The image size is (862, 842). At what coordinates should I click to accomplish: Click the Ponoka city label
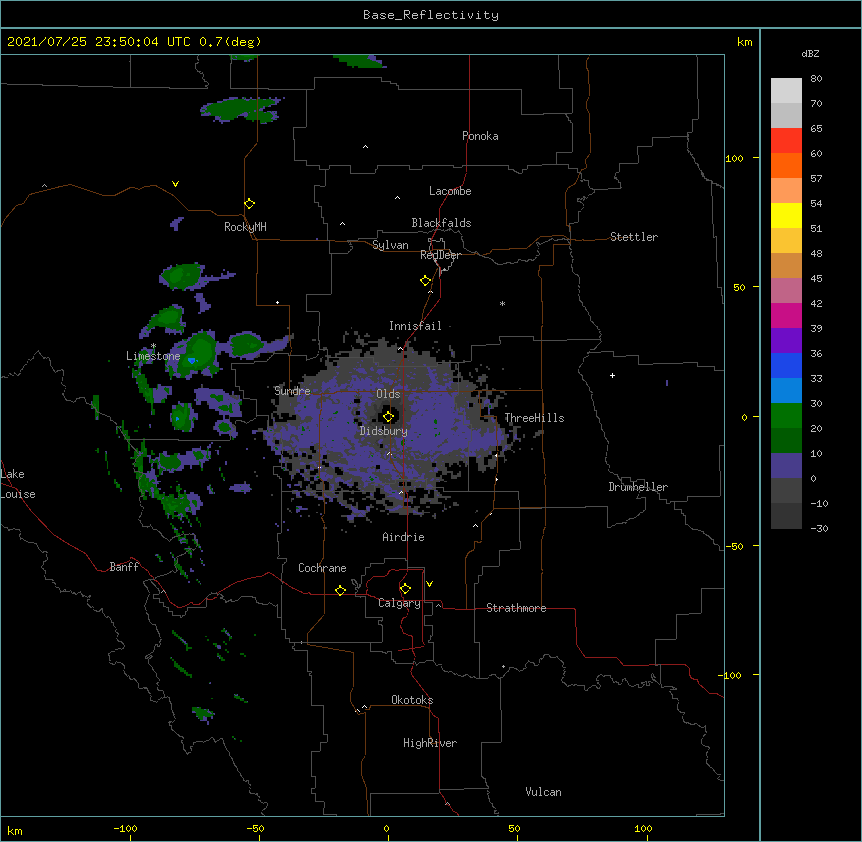coord(480,136)
